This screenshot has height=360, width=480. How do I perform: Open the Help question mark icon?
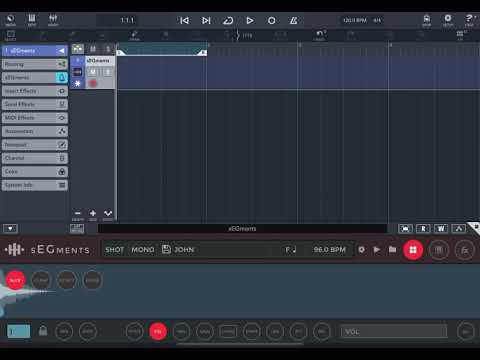(469, 20)
